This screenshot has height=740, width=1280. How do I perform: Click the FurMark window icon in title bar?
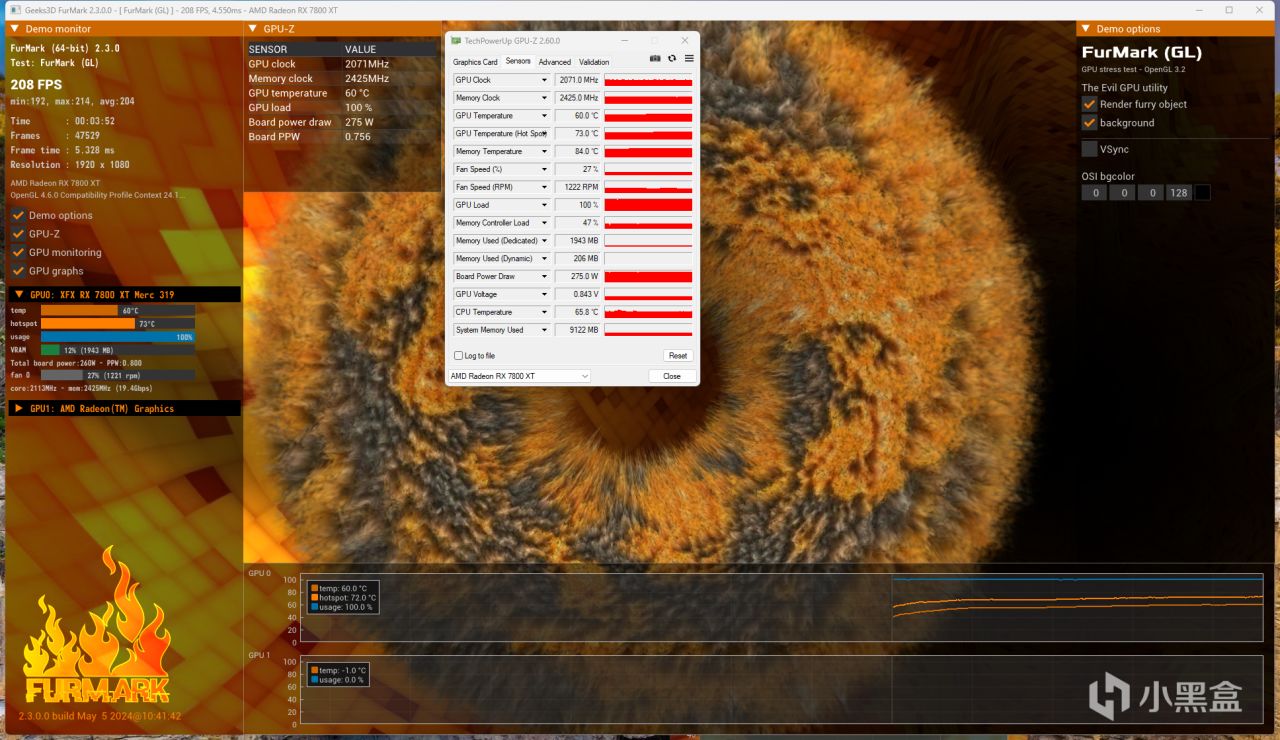15,10
